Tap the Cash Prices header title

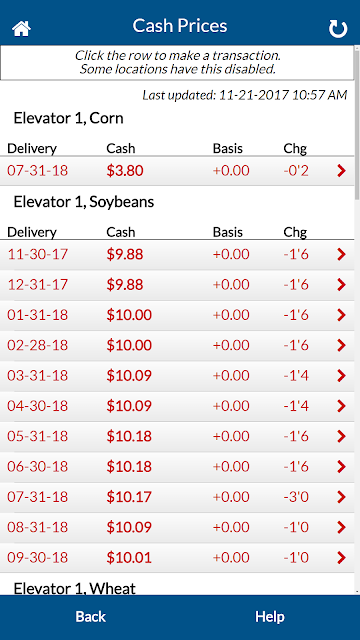click(180, 26)
